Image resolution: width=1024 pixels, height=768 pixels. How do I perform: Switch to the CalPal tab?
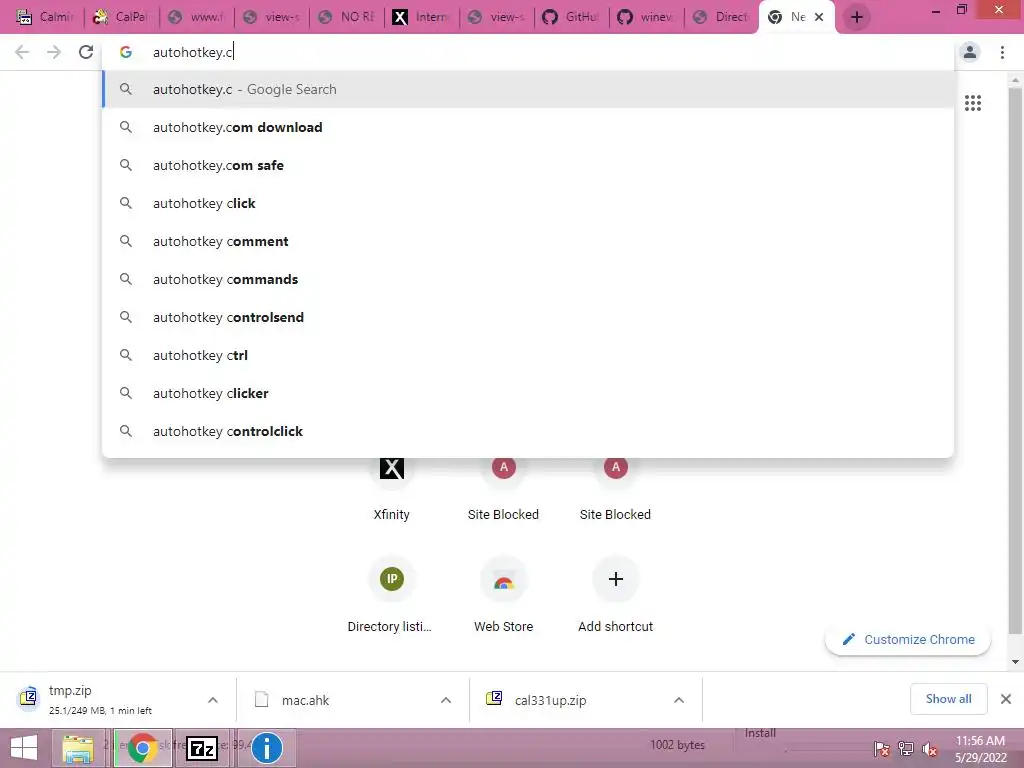click(x=121, y=17)
